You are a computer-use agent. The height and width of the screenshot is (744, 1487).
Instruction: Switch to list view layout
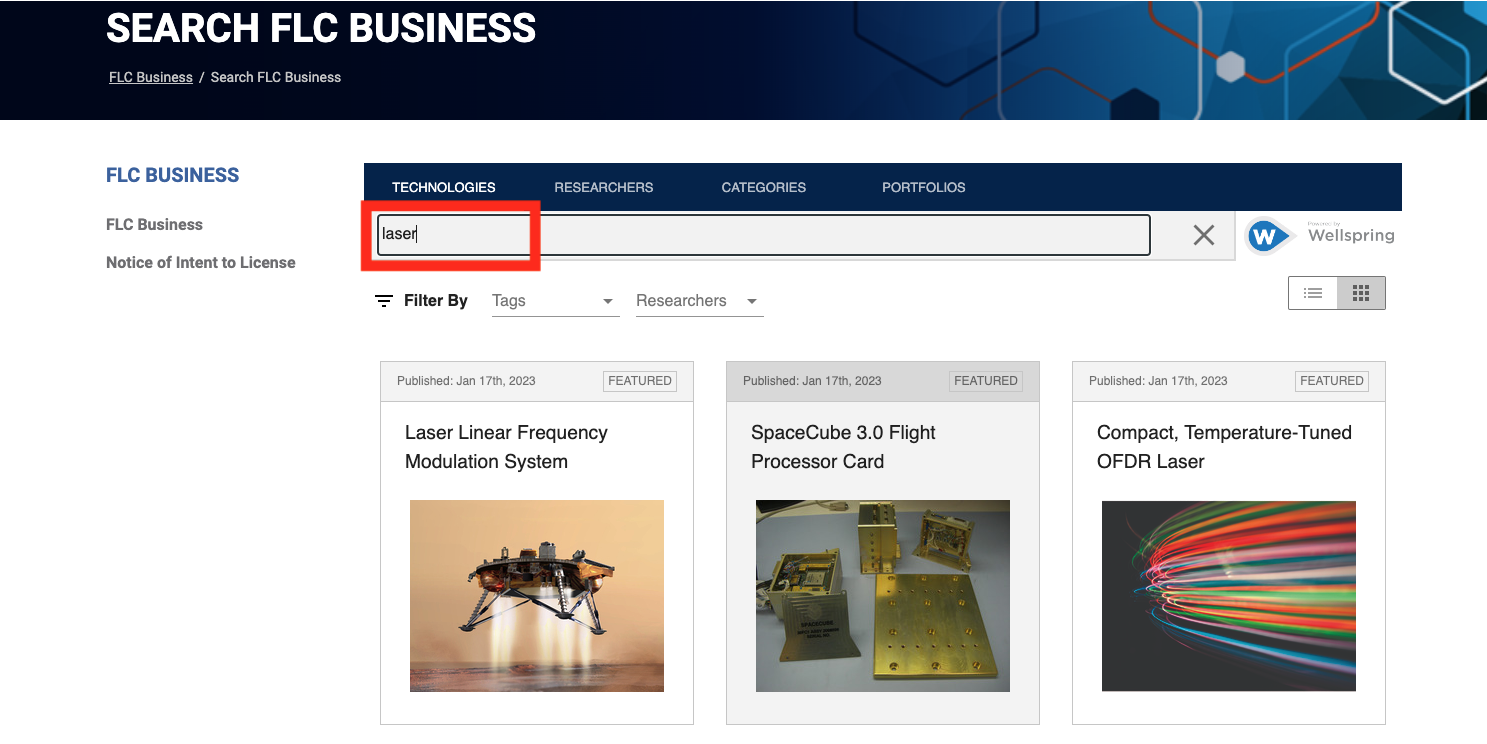tap(1313, 293)
